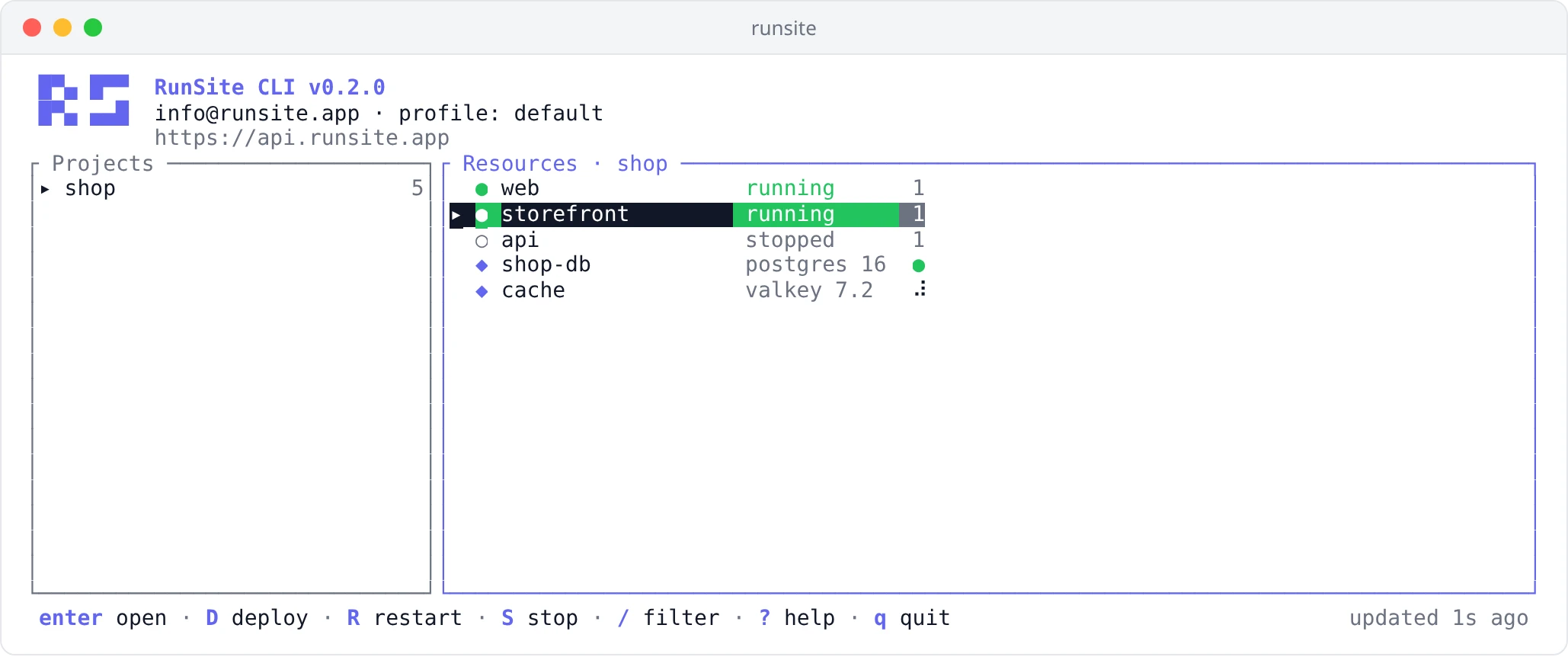The image size is (1568, 657).
Task: Click the updated 1s ago status
Action: click(1438, 618)
